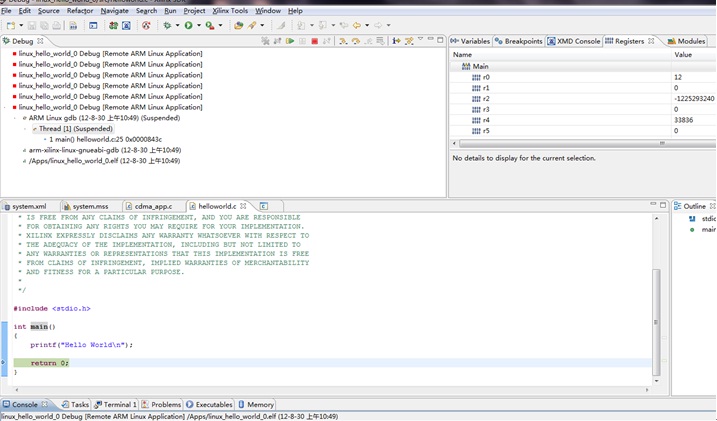This screenshot has width=717, height=421.
Task: Close the helloworld.c editor tab
Action: [x=243, y=206]
